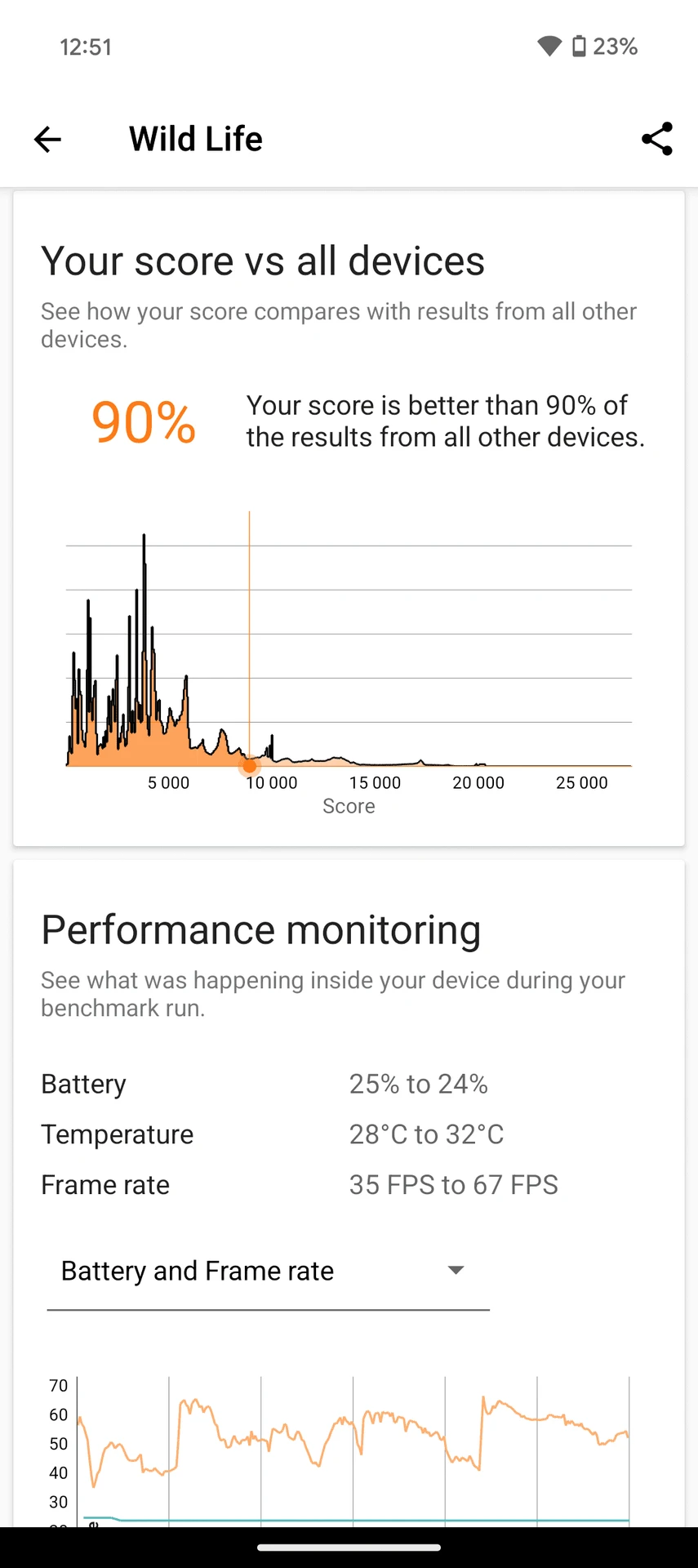Screen dimensions: 698x1568
Task: Open the share icon in header
Action: tap(657, 139)
